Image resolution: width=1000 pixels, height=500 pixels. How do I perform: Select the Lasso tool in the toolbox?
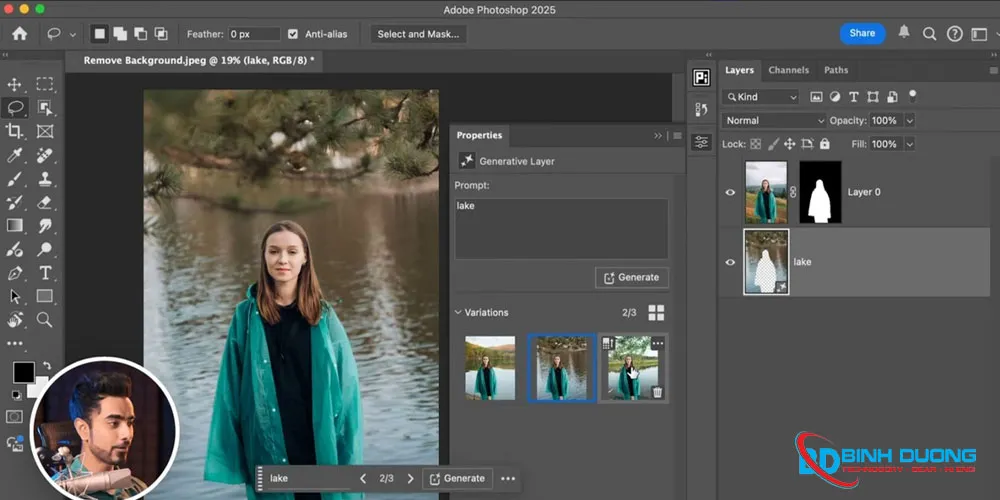pos(15,107)
